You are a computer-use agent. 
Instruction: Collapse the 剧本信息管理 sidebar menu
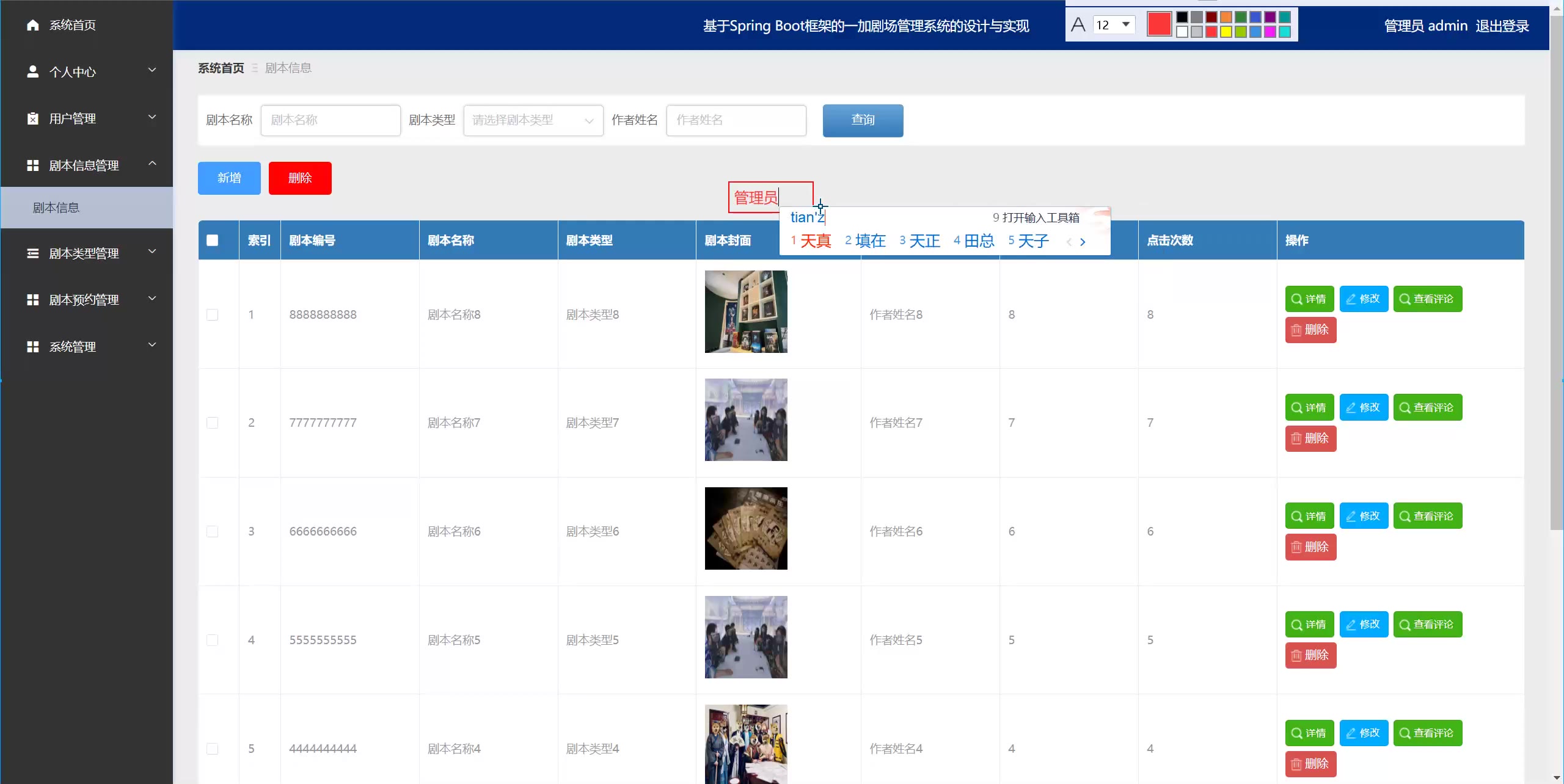pyautogui.click(x=152, y=164)
